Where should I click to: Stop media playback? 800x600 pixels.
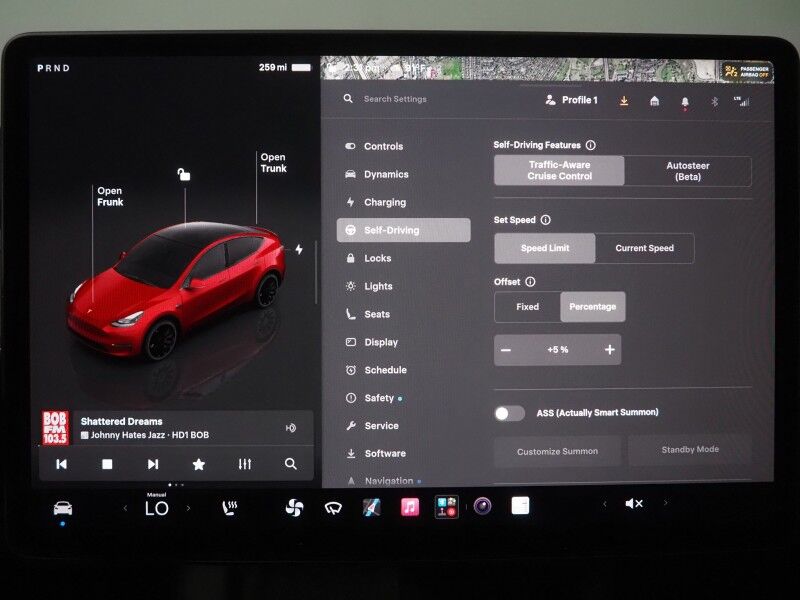coord(107,464)
